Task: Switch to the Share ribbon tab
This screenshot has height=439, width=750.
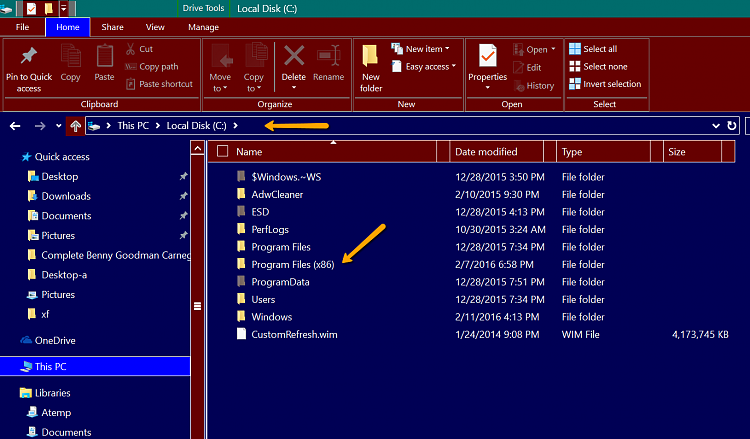Action: click(112, 27)
